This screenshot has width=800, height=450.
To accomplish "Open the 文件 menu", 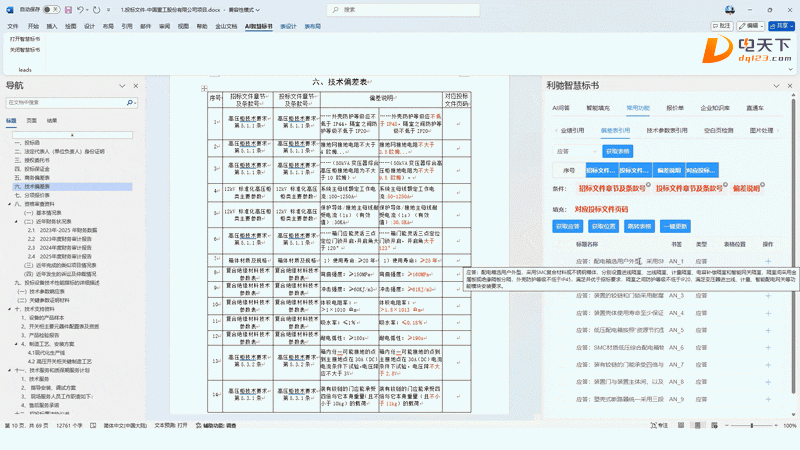I will 13,26.
